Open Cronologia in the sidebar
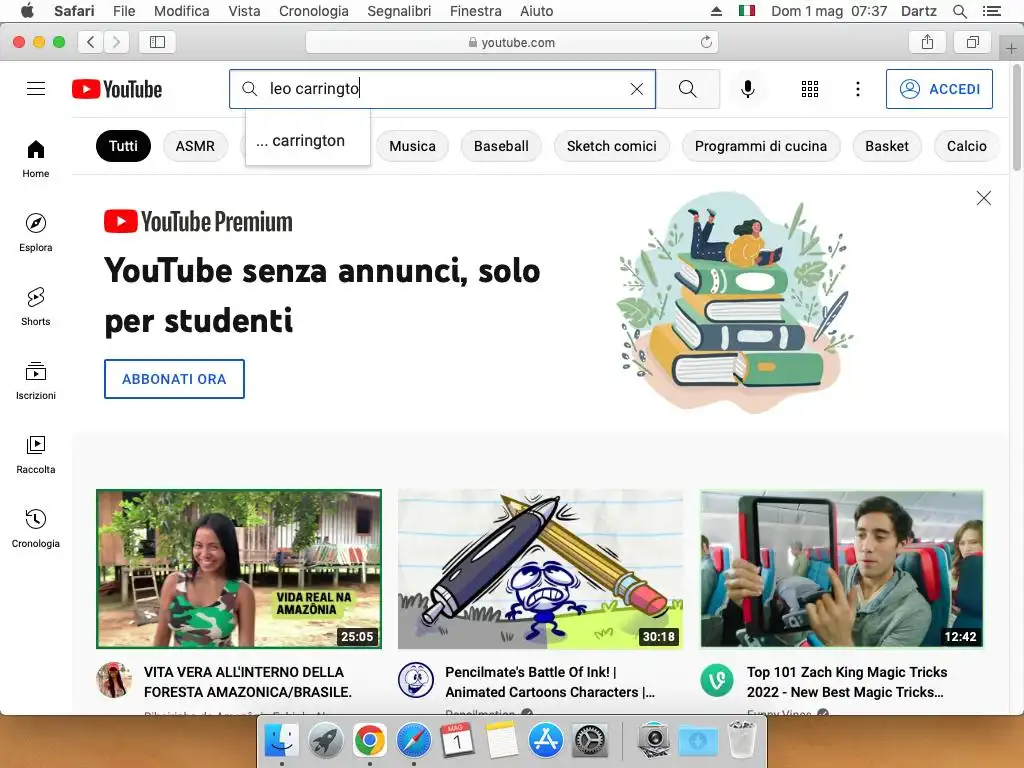Viewport: 1024px width, 768px height. (x=36, y=528)
